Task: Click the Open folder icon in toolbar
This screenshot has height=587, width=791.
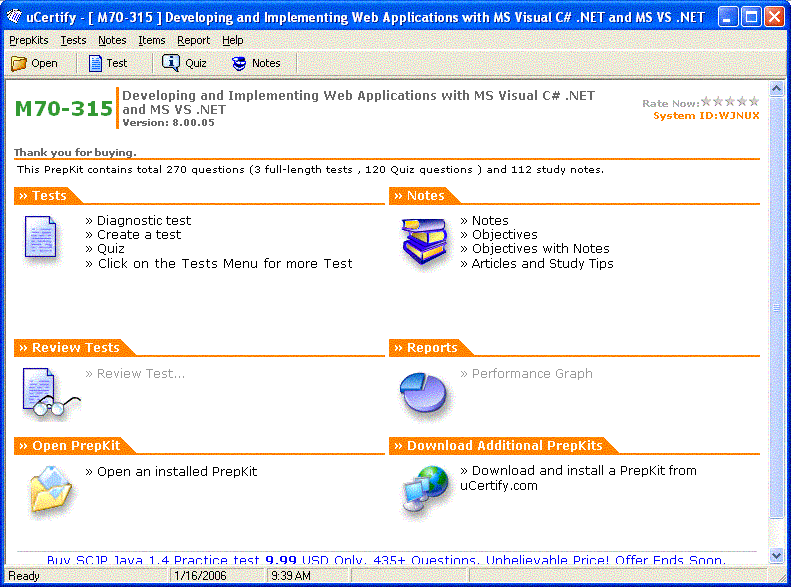Action: tap(19, 63)
